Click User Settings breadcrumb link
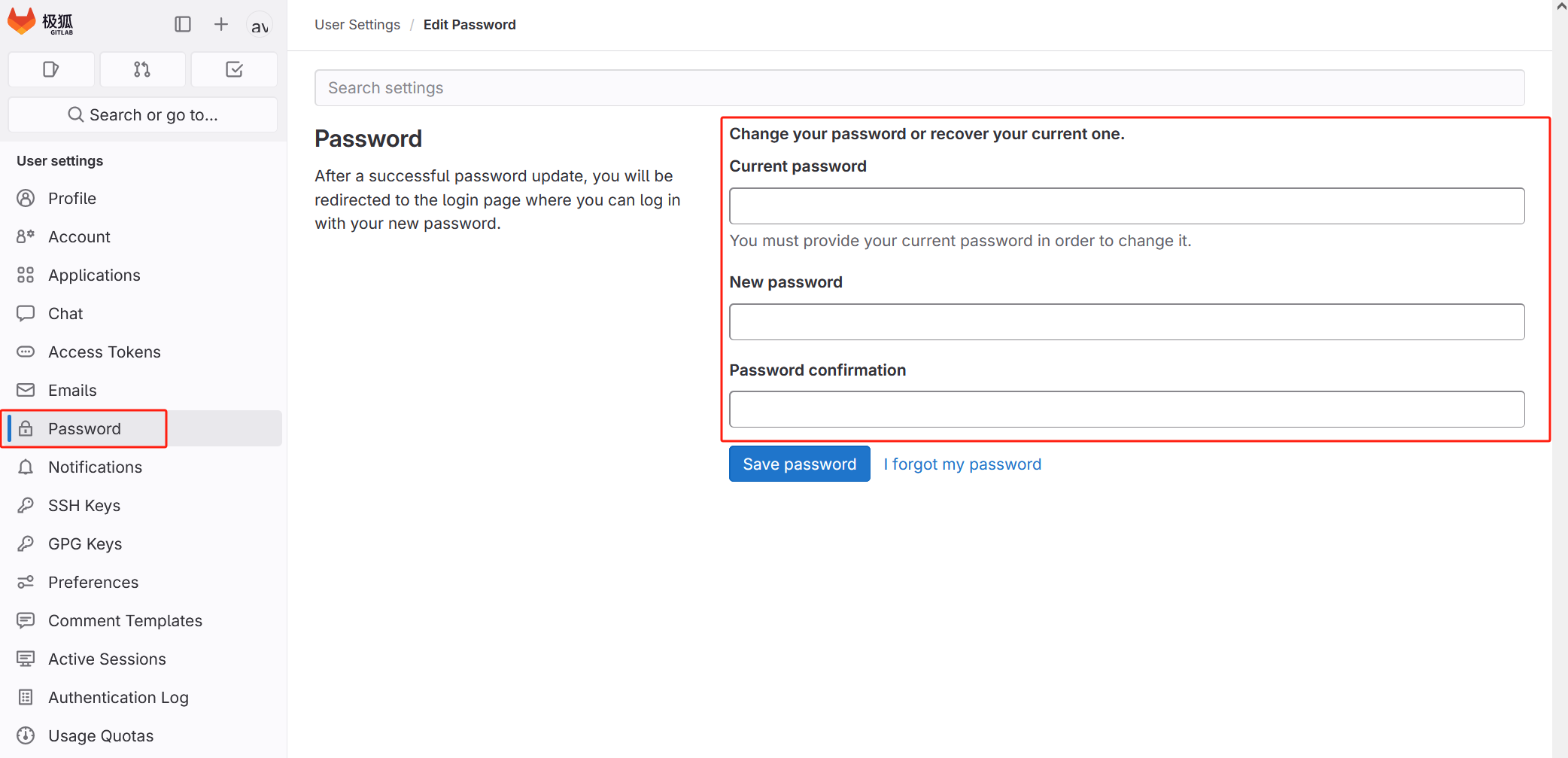Viewport: 1568px width, 758px height. pyautogui.click(x=357, y=25)
